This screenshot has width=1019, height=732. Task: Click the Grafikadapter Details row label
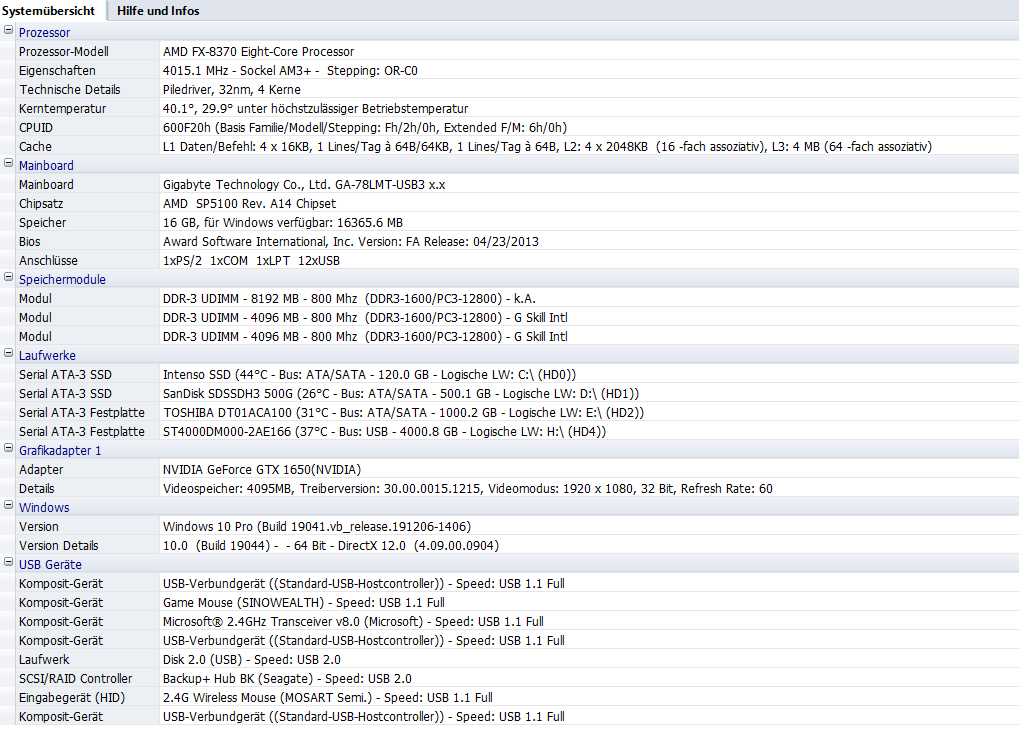coord(36,489)
